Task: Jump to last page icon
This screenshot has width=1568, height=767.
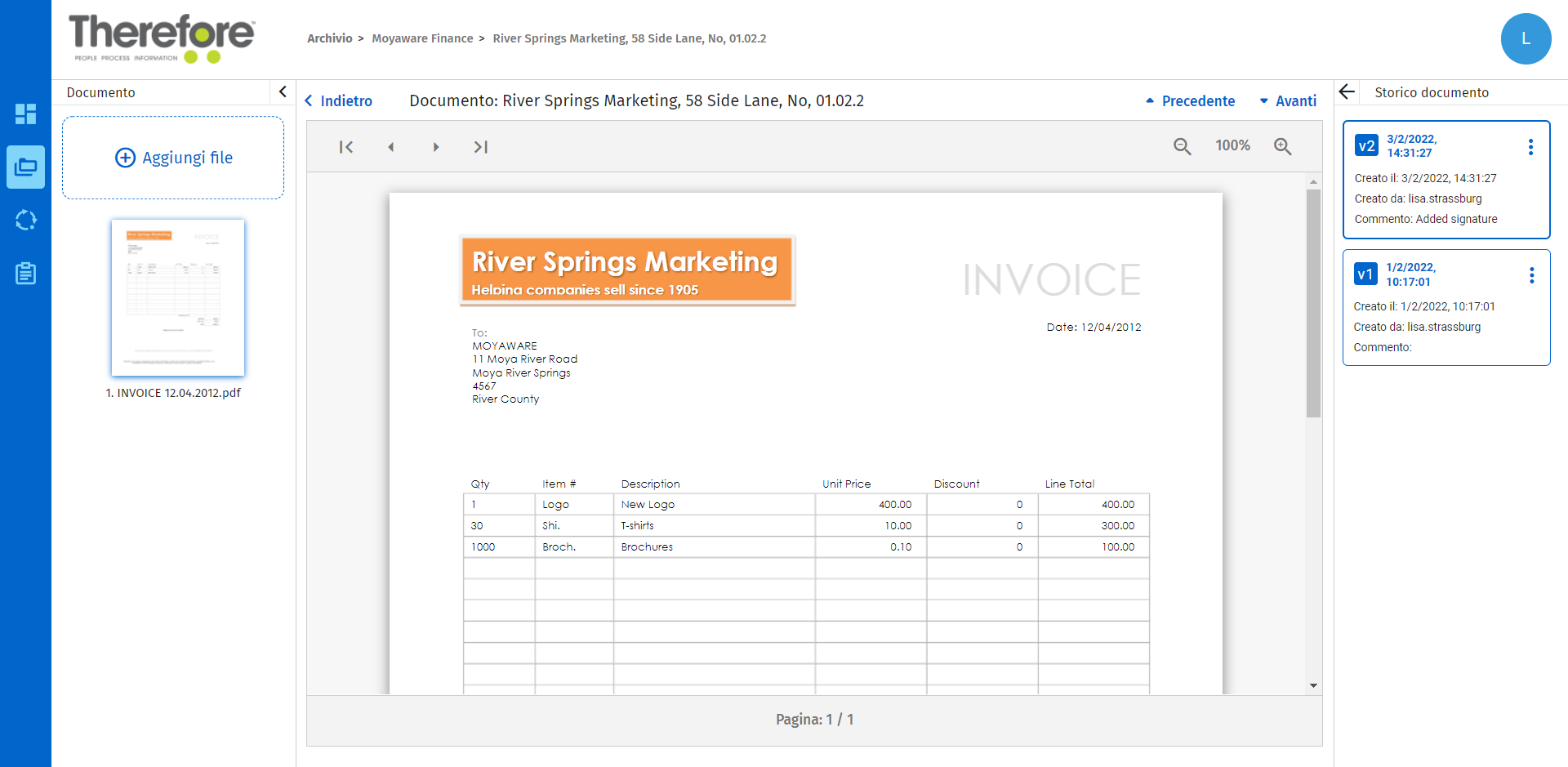Action: [x=481, y=147]
